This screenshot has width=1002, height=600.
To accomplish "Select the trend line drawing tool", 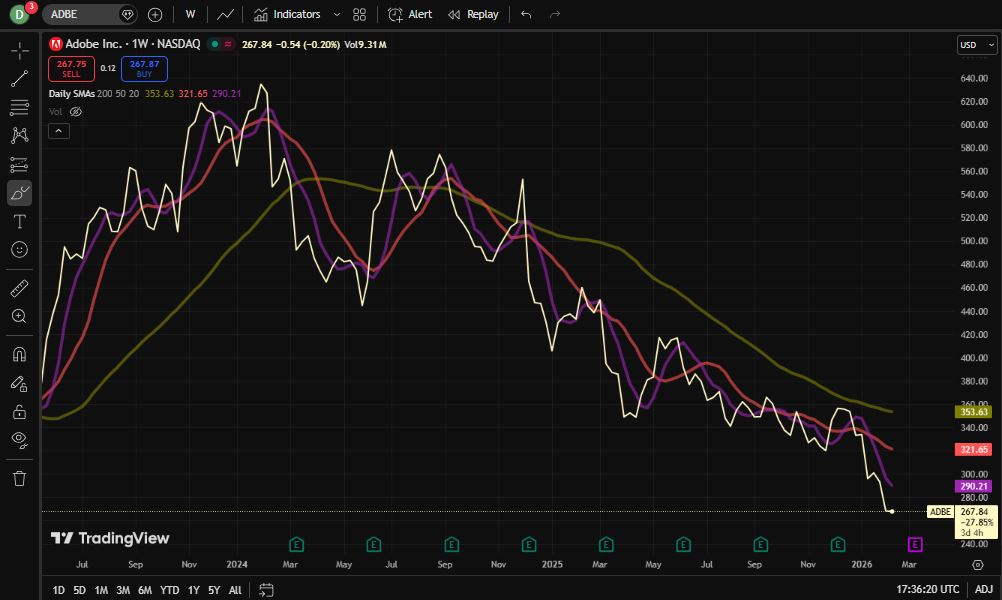I will click(19, 79).
